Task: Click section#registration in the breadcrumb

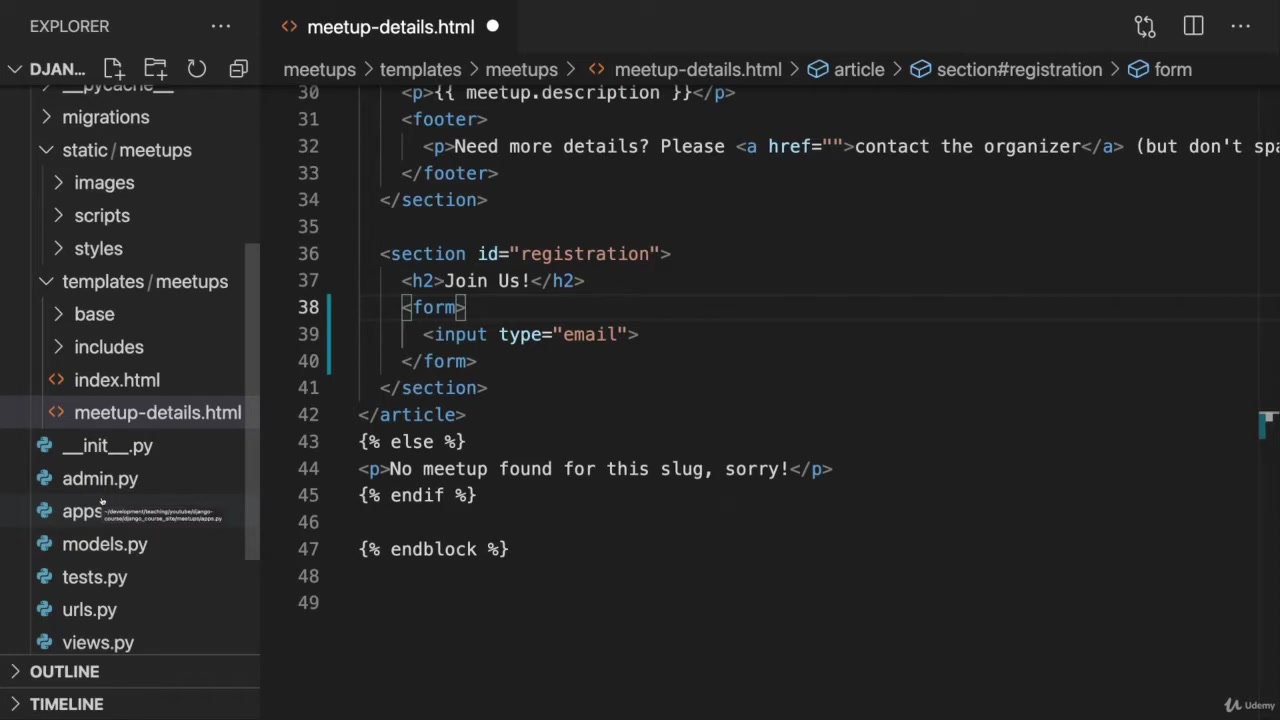Action: click(1018, 70)
